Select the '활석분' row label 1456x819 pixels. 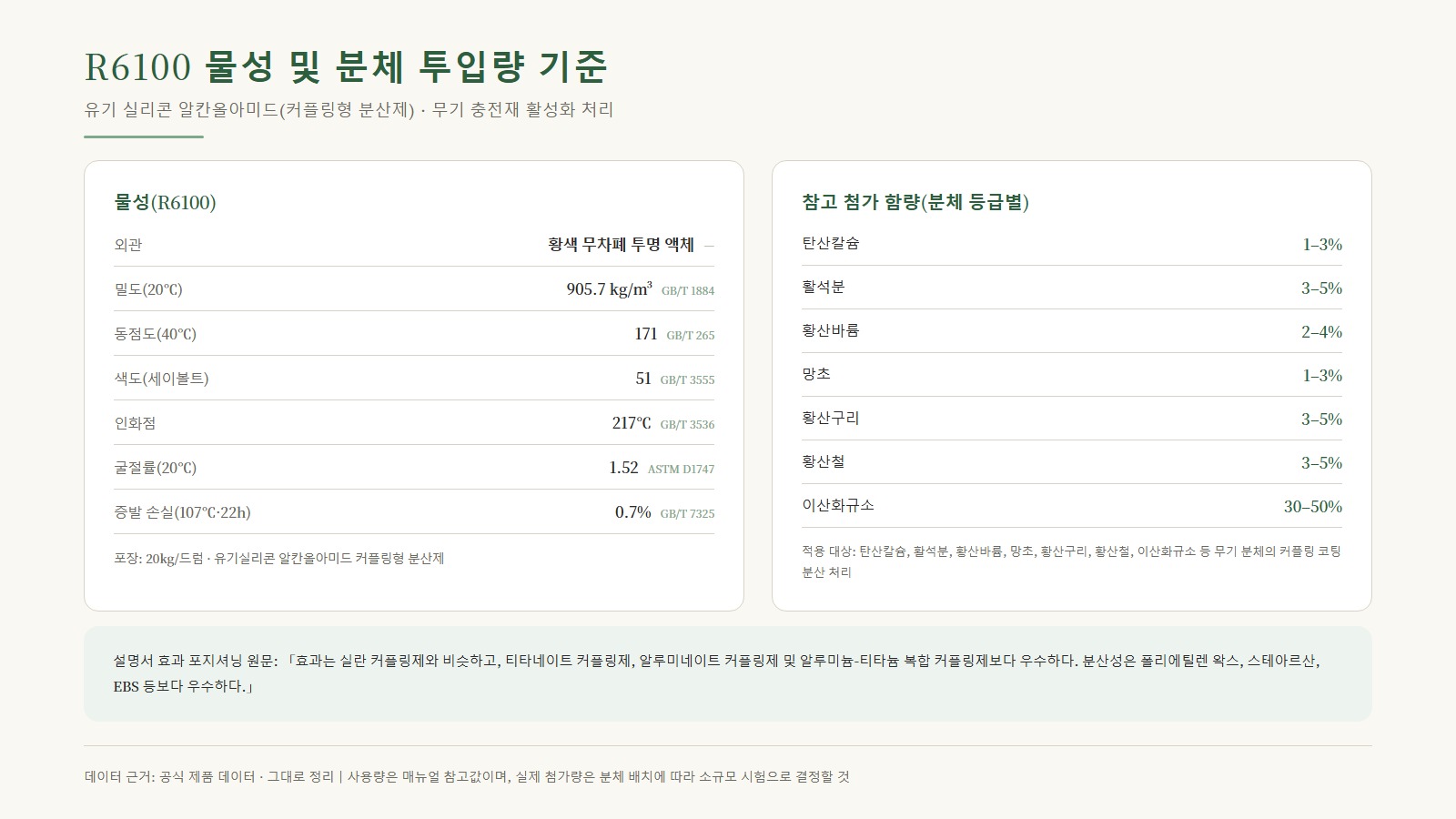(824, 287)
